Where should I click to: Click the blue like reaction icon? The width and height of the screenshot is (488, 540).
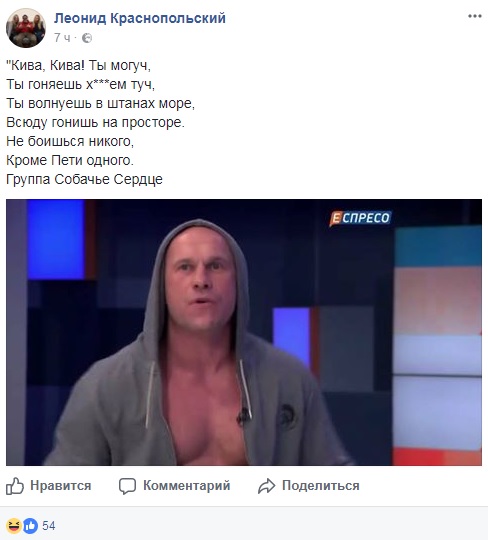[30, 526]
